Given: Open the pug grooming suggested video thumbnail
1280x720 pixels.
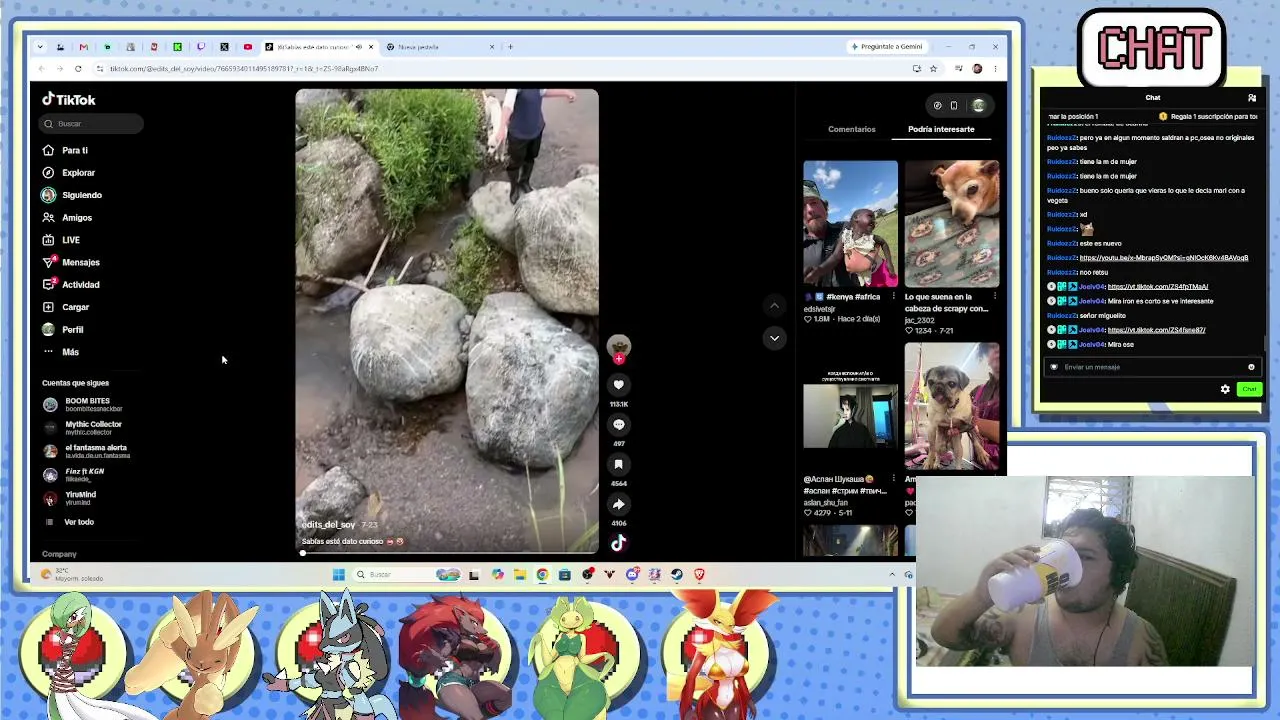Looking at the screenshot, I should [x=952, y=407].
